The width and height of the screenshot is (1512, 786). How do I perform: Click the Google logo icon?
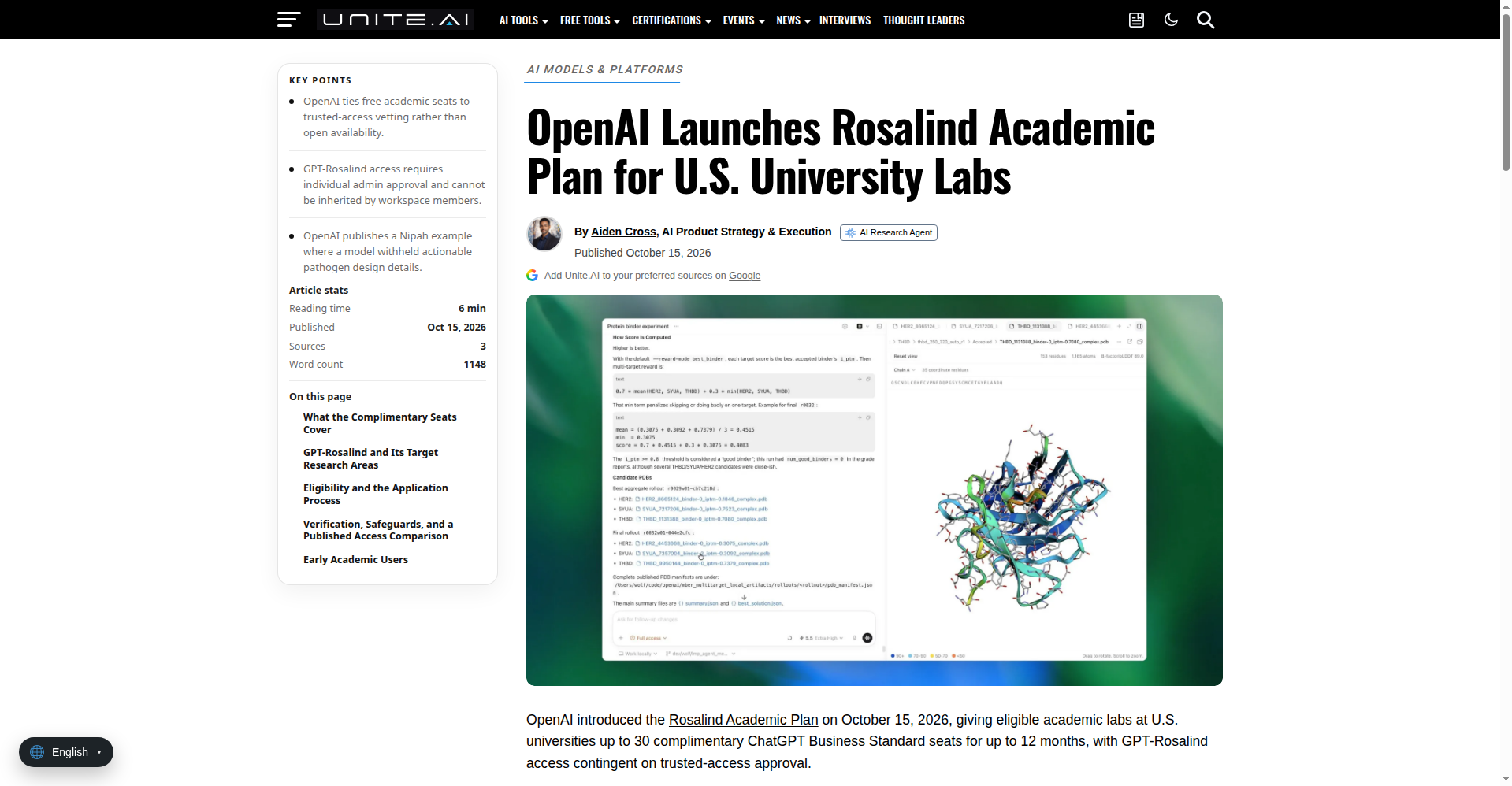pos(533,276)
